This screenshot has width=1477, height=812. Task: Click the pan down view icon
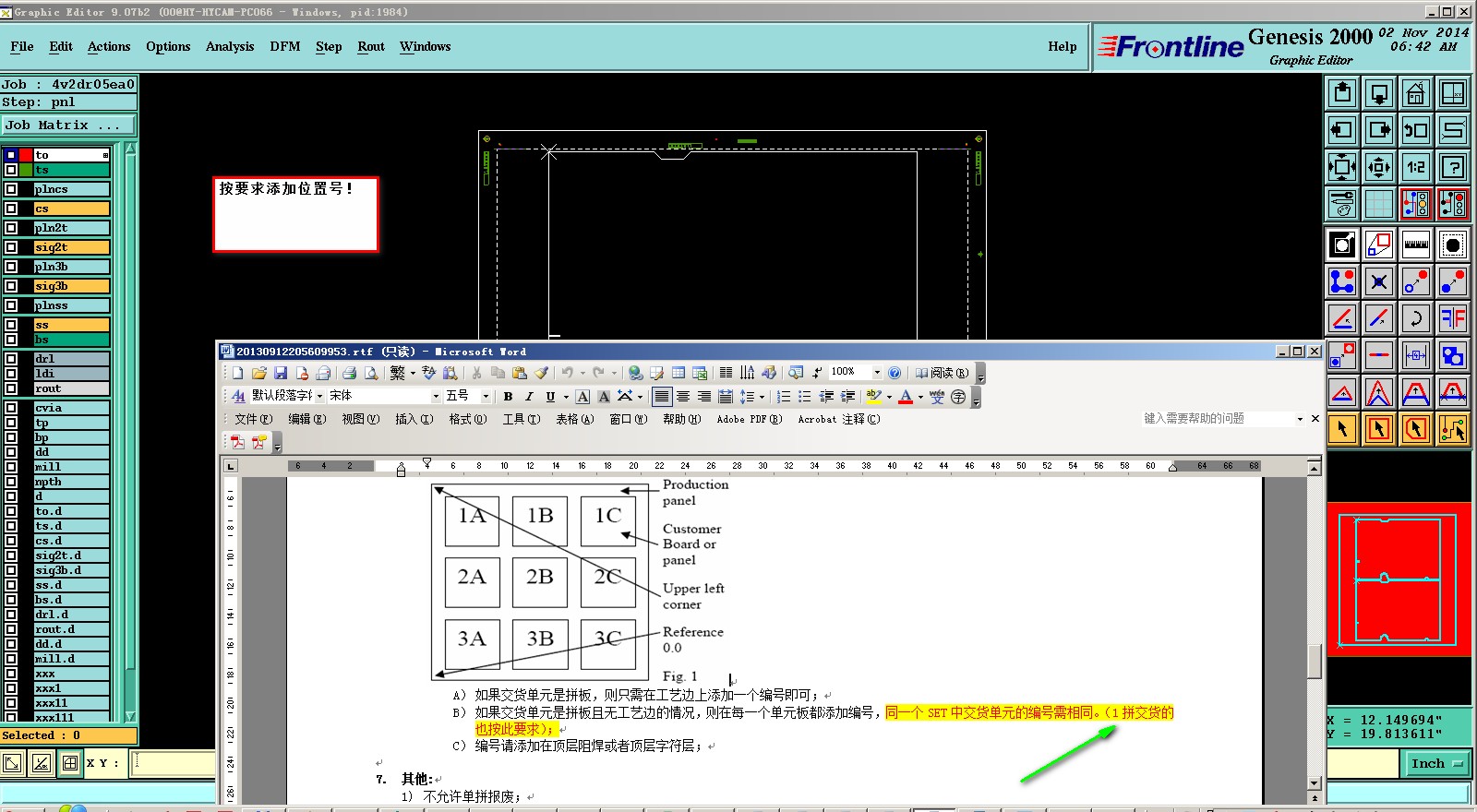[x=1379, y=93]
